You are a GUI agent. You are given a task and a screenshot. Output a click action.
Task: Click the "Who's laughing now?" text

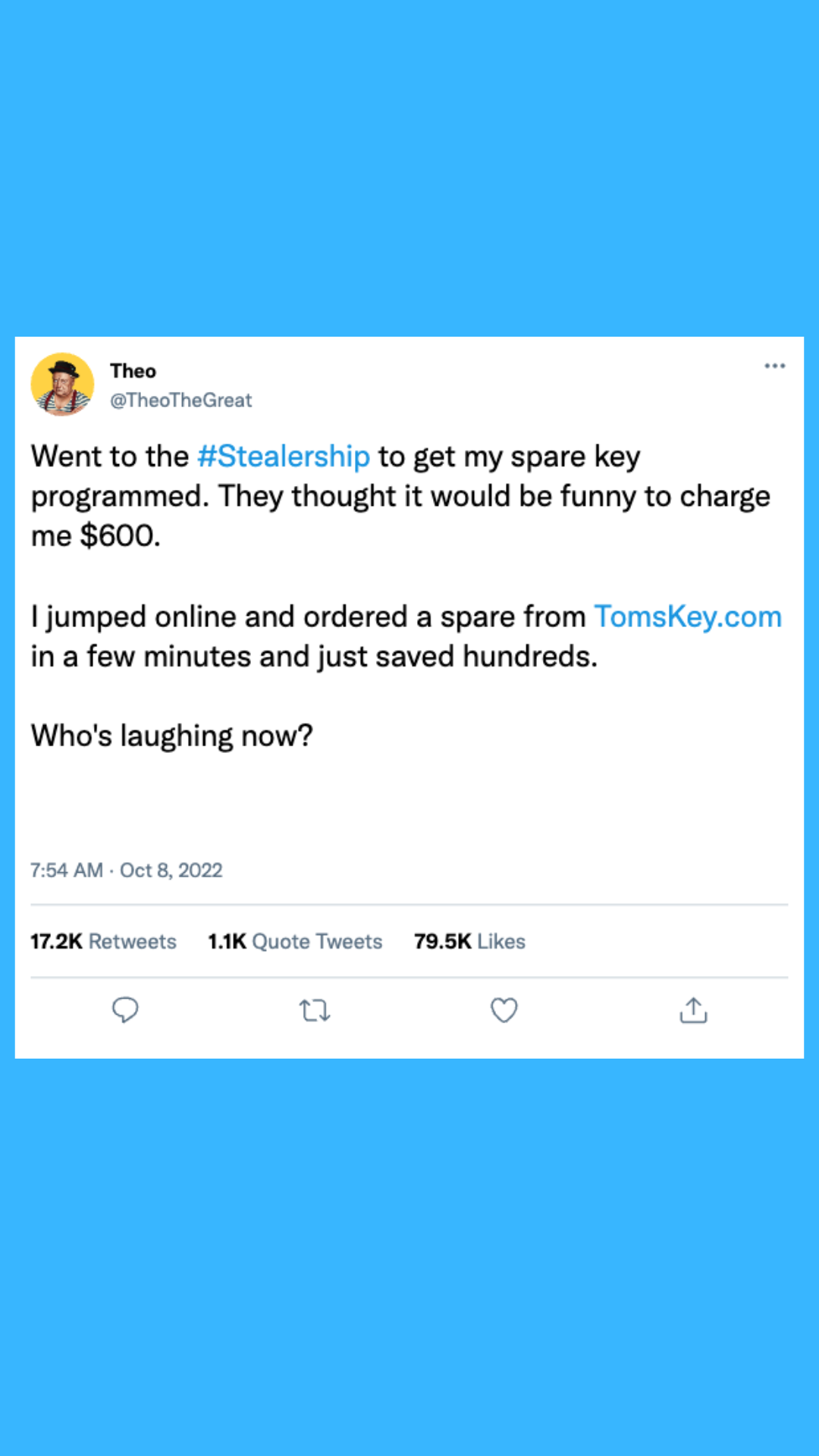pyautogui.click(x=172, y=736)
